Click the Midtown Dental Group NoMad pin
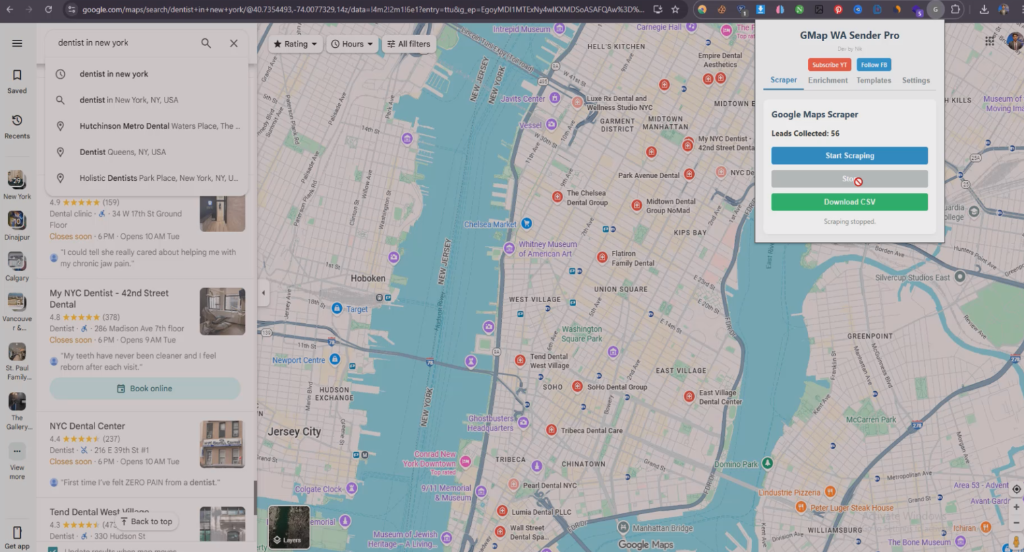 (x=637, y=205)
